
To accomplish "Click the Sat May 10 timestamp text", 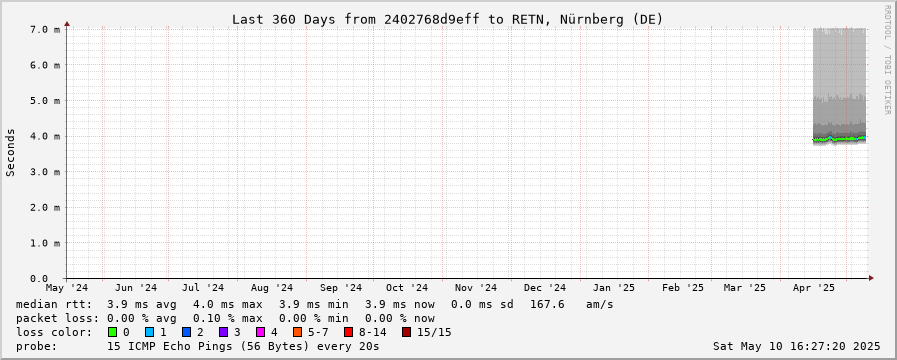I will click(796, 346).
